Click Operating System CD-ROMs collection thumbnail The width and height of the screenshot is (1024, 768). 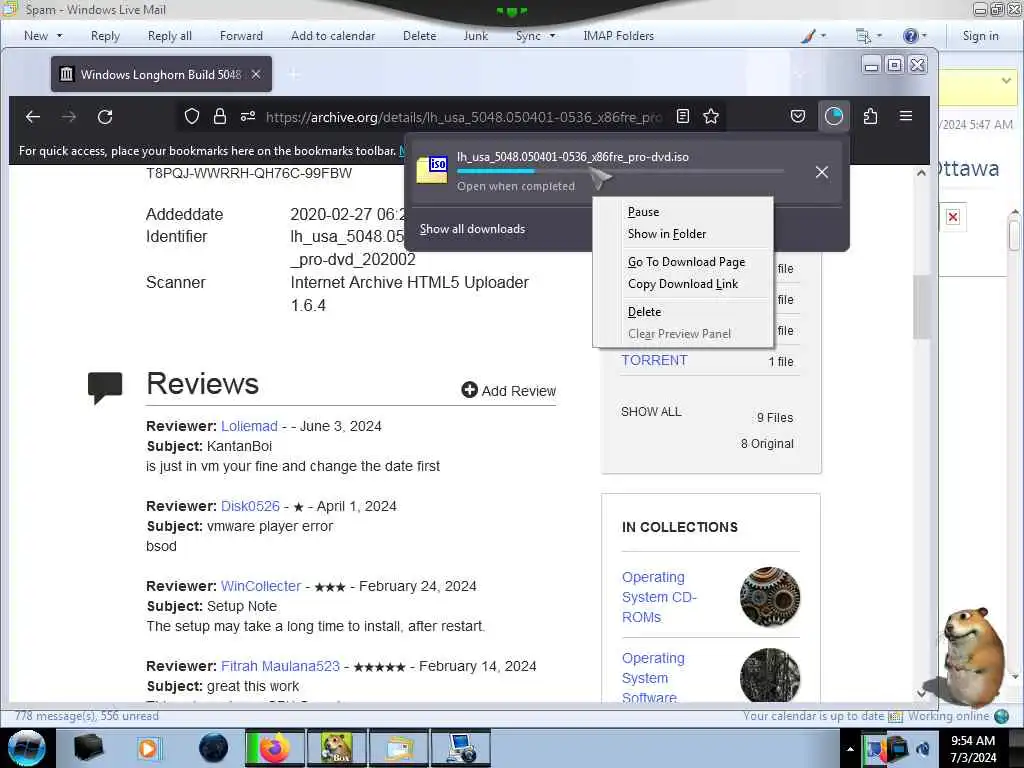click(x=770, y=597)
